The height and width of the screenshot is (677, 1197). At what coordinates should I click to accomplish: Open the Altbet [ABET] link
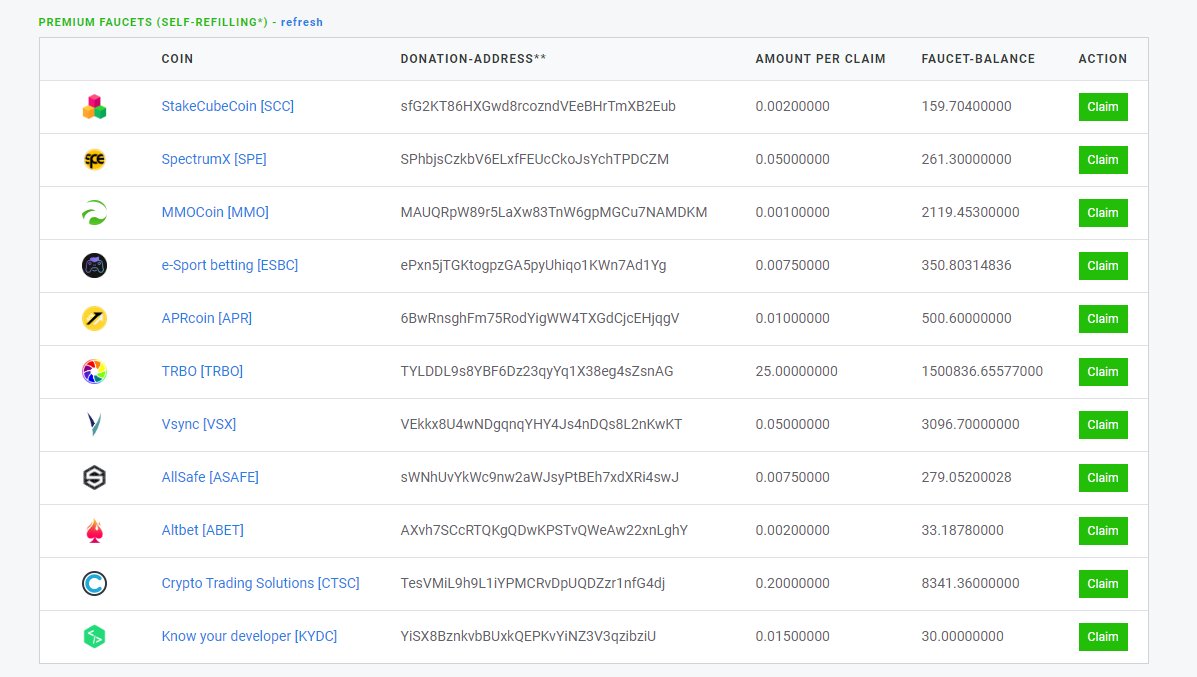pos(202,530)
